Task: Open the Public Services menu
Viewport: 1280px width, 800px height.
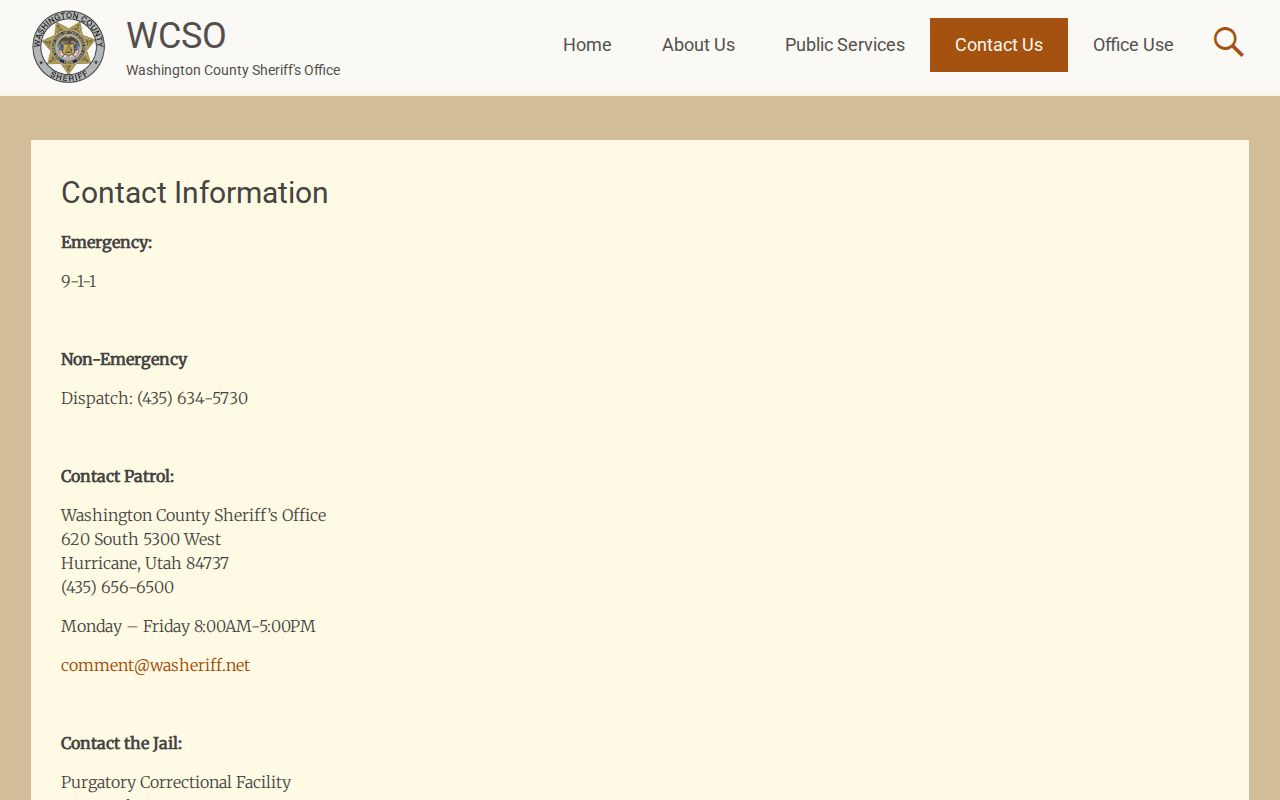Action: 845,45
